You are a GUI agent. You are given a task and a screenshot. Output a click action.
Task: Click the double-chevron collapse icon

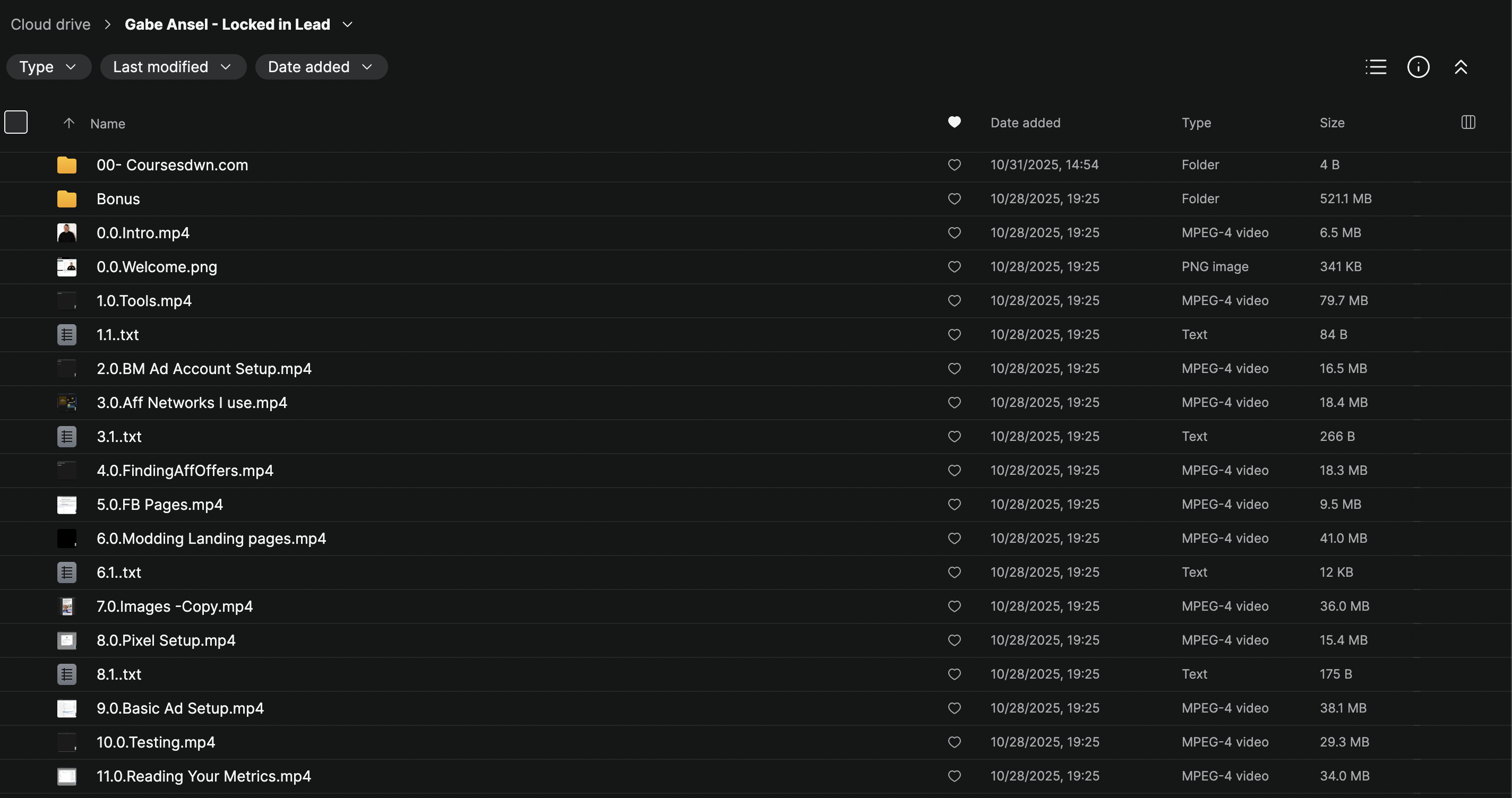click(1461, 67)
